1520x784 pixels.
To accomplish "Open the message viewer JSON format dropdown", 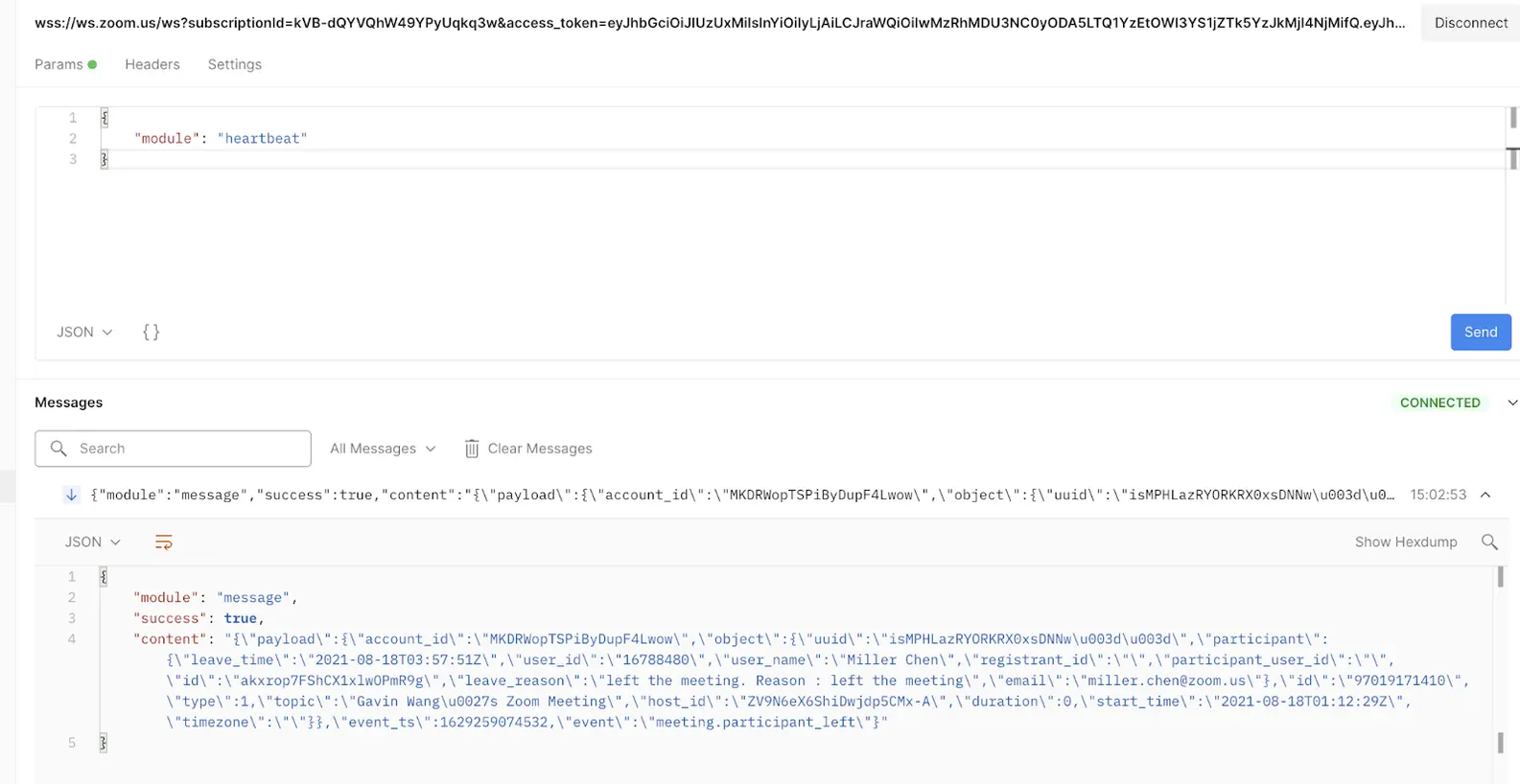I will [x=92, y=542].
